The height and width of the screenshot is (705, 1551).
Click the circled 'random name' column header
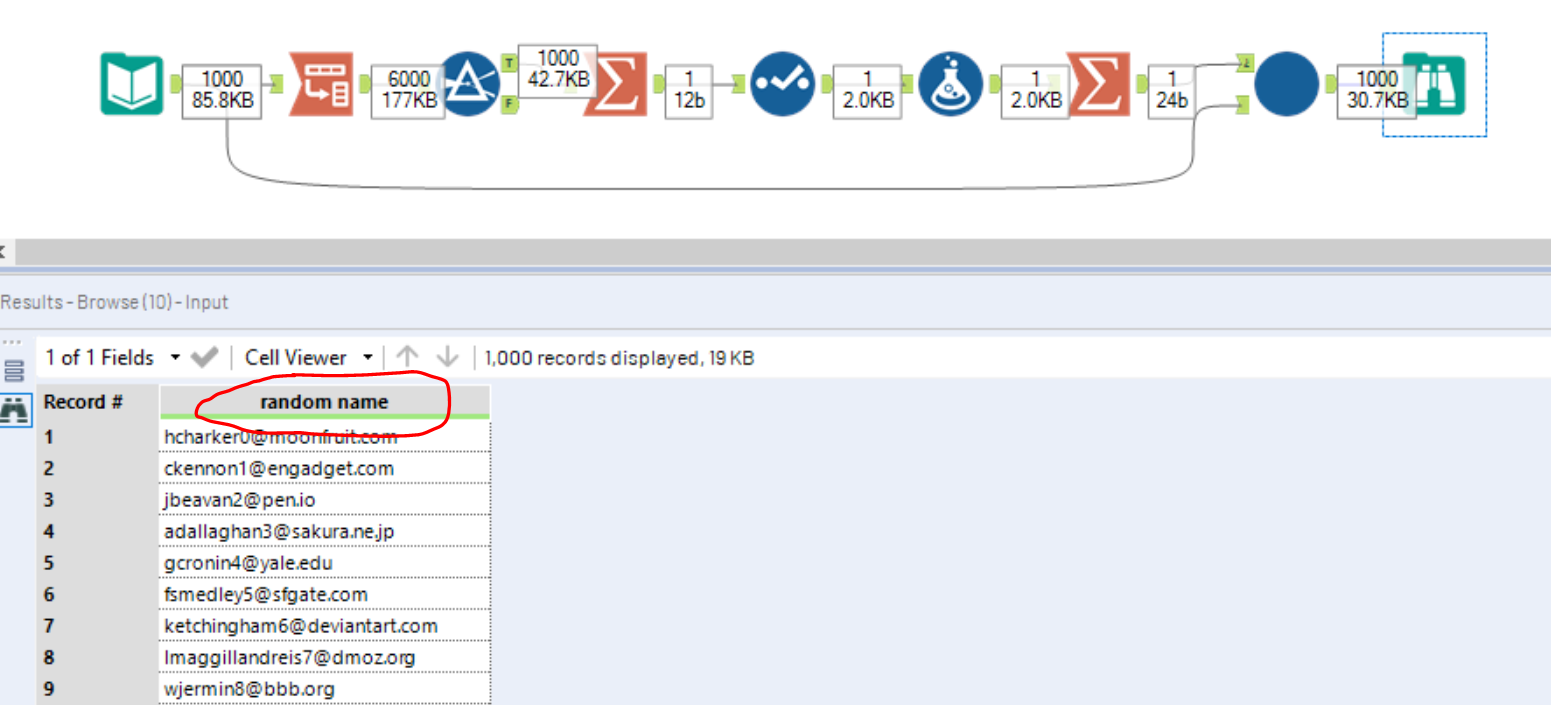coord(322,401)
